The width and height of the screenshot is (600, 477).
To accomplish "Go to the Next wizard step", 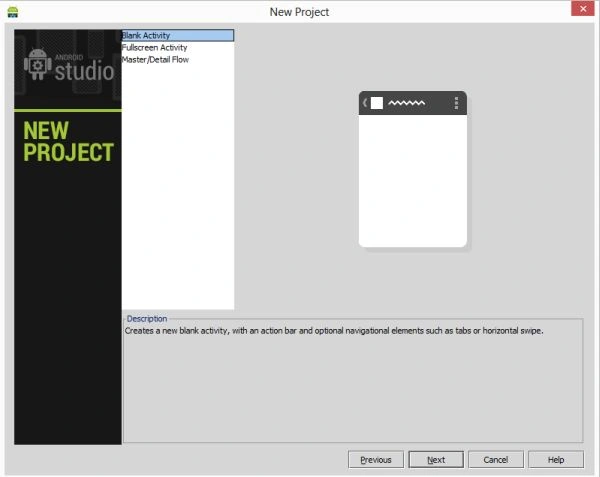I will 436,459.
